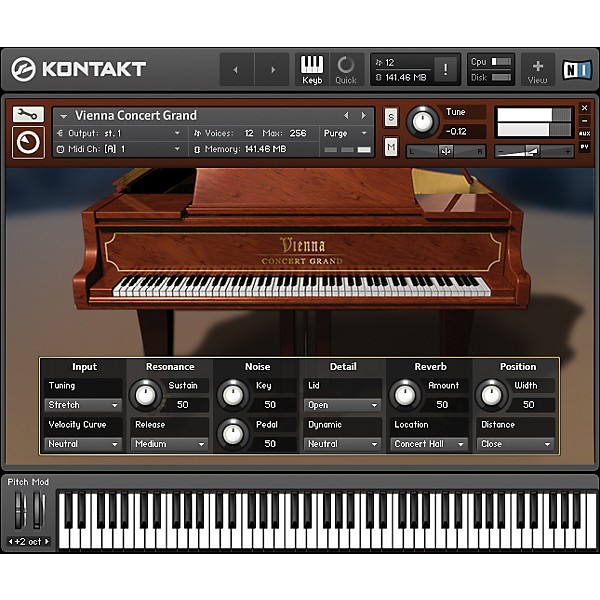Open the Purge dropdown menu
The width and height of the screenshot is (600, 600).
click(x=346, y=133)
